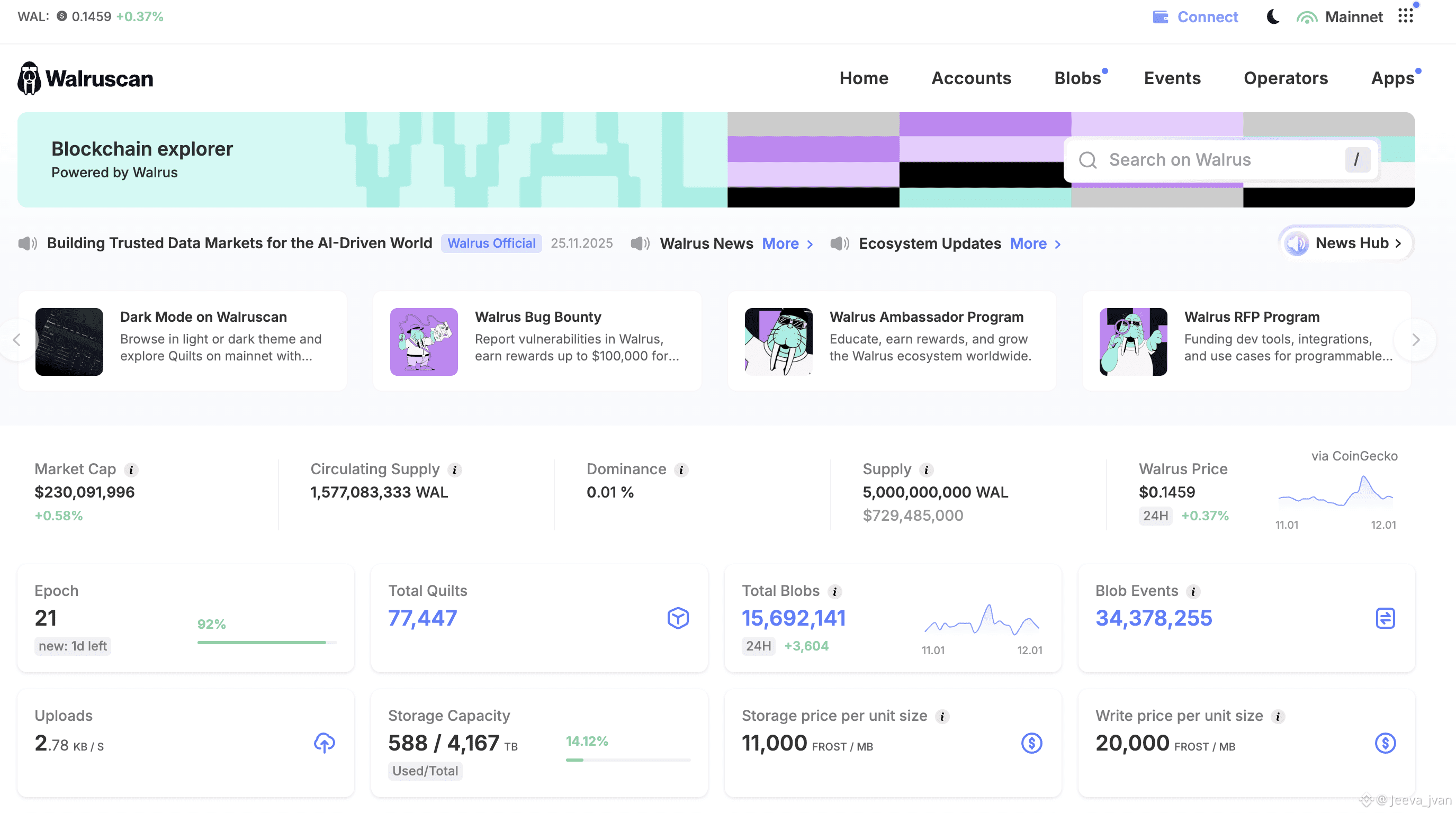Click the Blob Events list icon

(x=1385, y=618)
